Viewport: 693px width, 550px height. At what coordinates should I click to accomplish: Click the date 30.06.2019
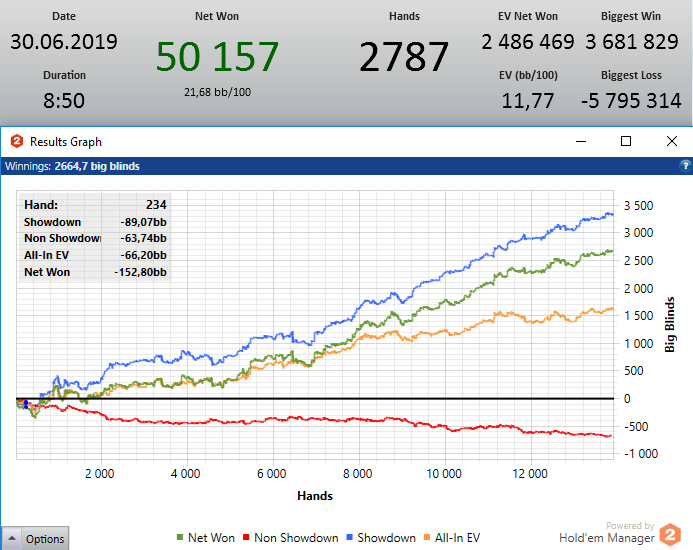click(x=64, y=42)
